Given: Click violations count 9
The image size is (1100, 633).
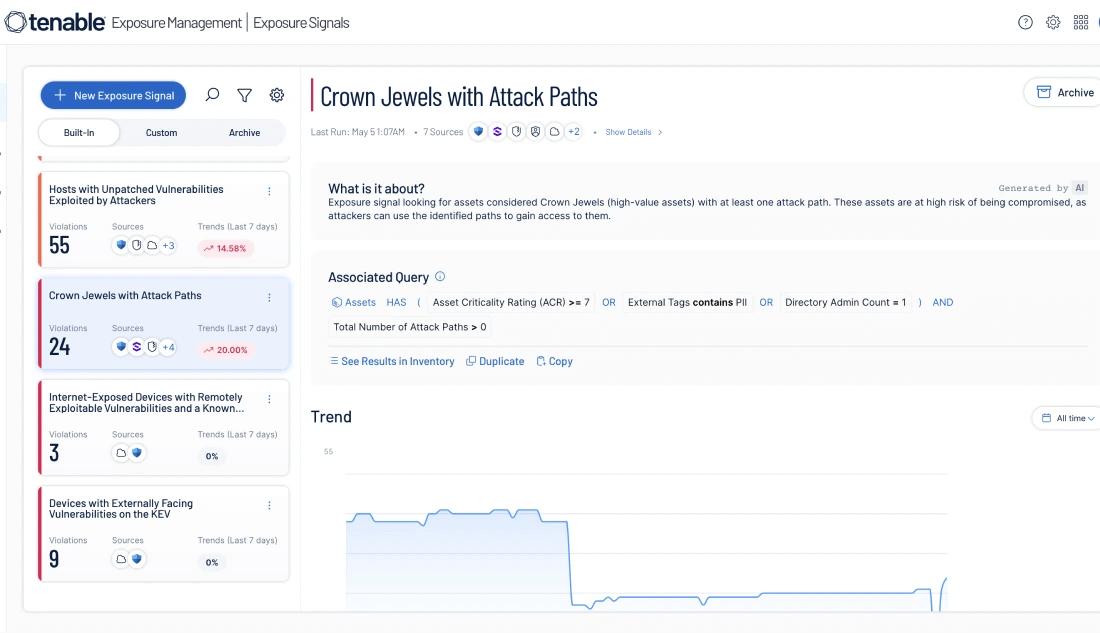Looking at the screenshot, I should [54, 559].
